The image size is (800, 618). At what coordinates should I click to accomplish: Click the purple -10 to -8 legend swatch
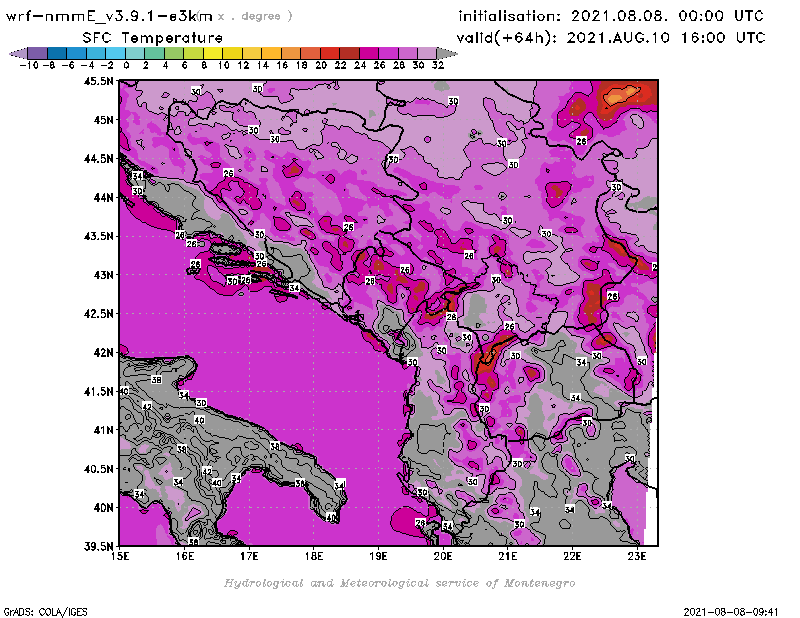37,53
